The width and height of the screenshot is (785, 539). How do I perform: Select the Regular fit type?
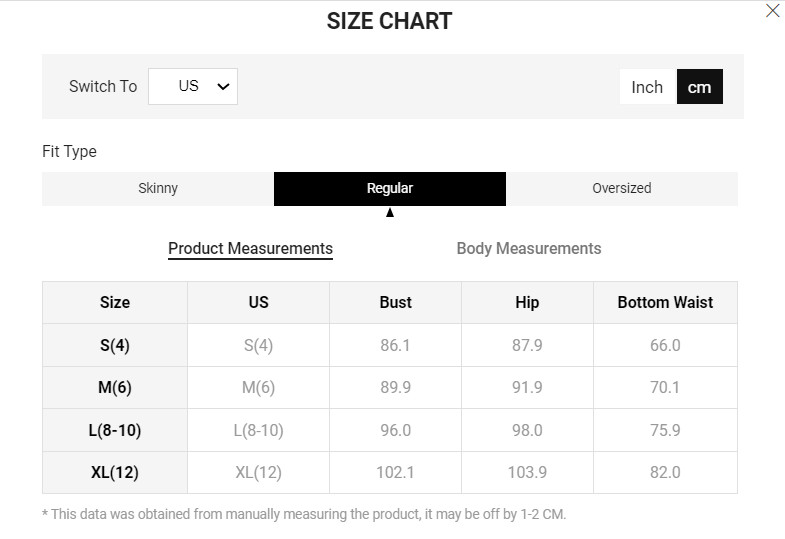(x=389, y=188)
